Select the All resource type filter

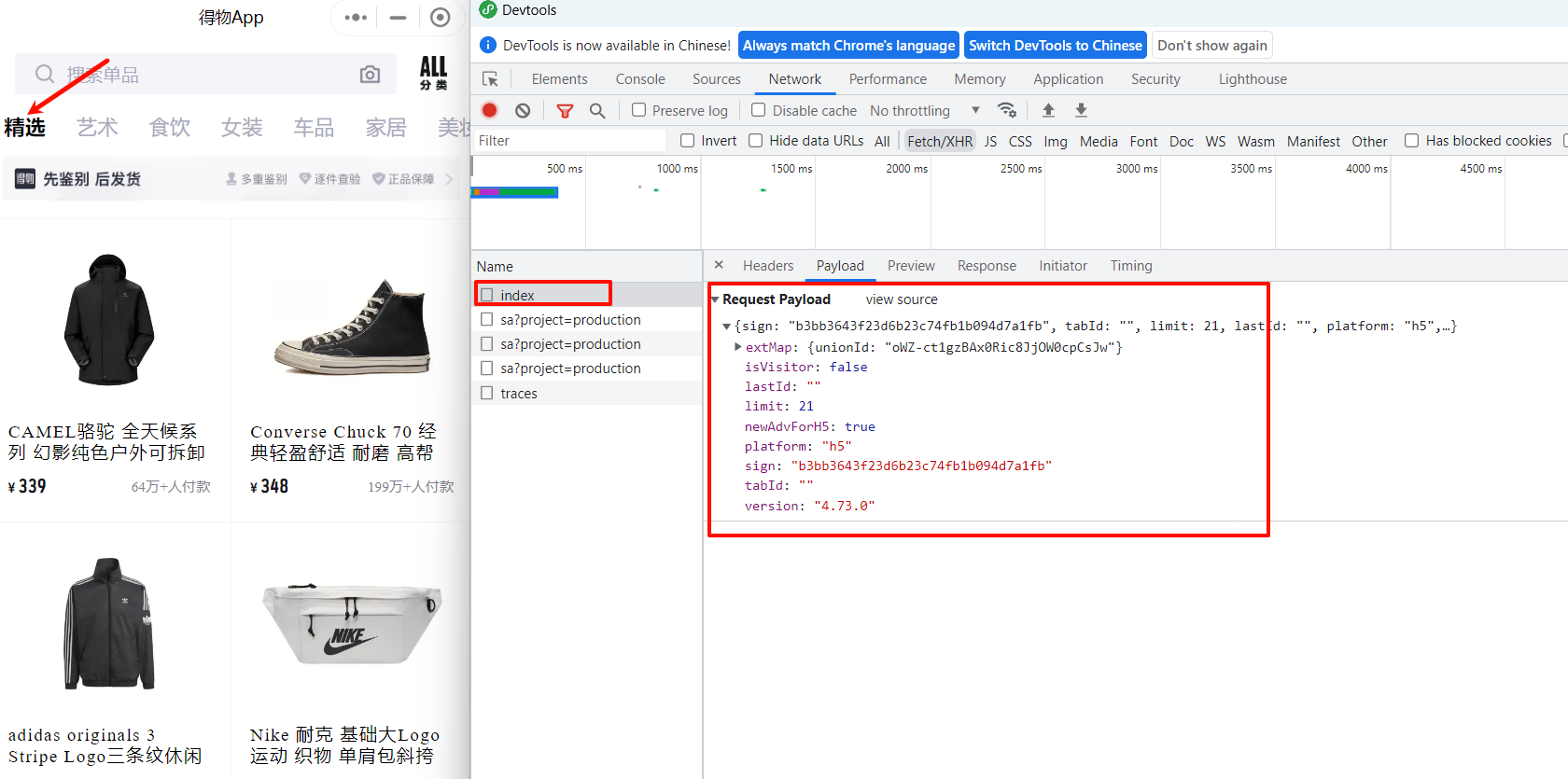pyautogui.click(x=882, y=141)
